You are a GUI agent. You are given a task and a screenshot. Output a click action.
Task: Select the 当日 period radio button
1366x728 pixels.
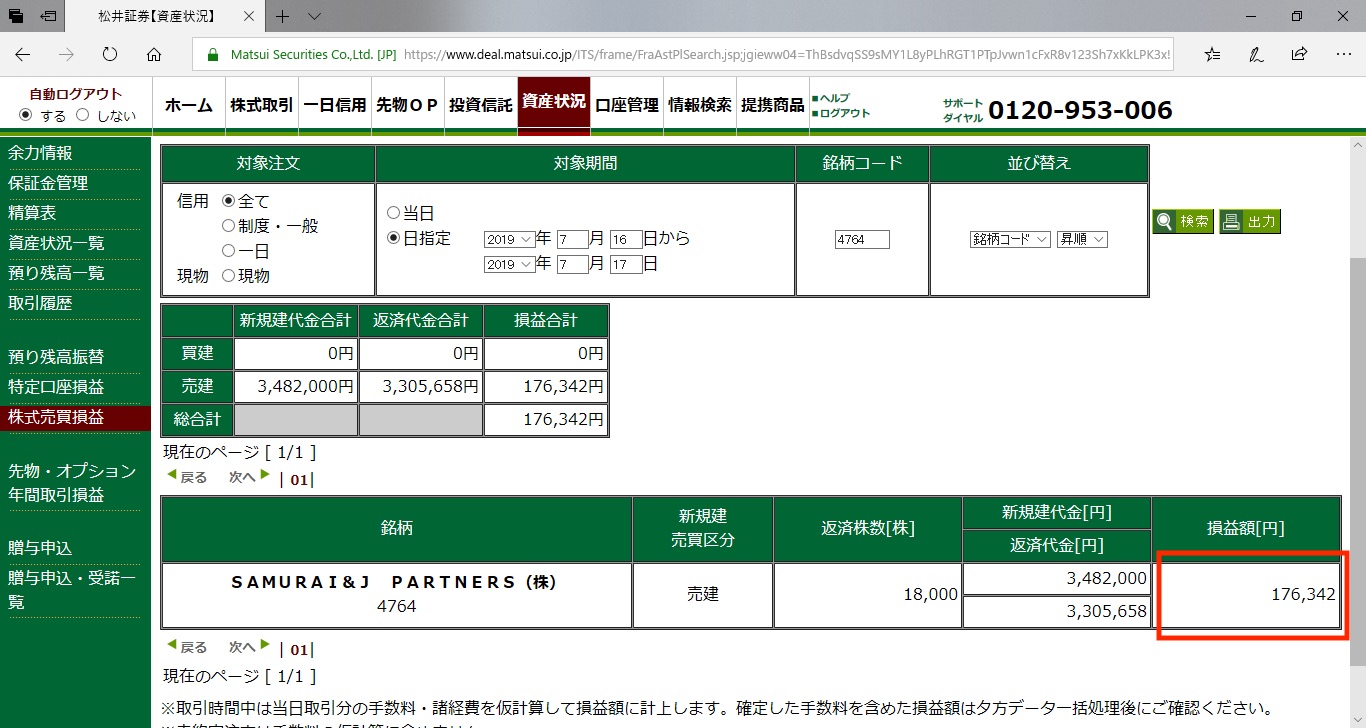[393, 213]
